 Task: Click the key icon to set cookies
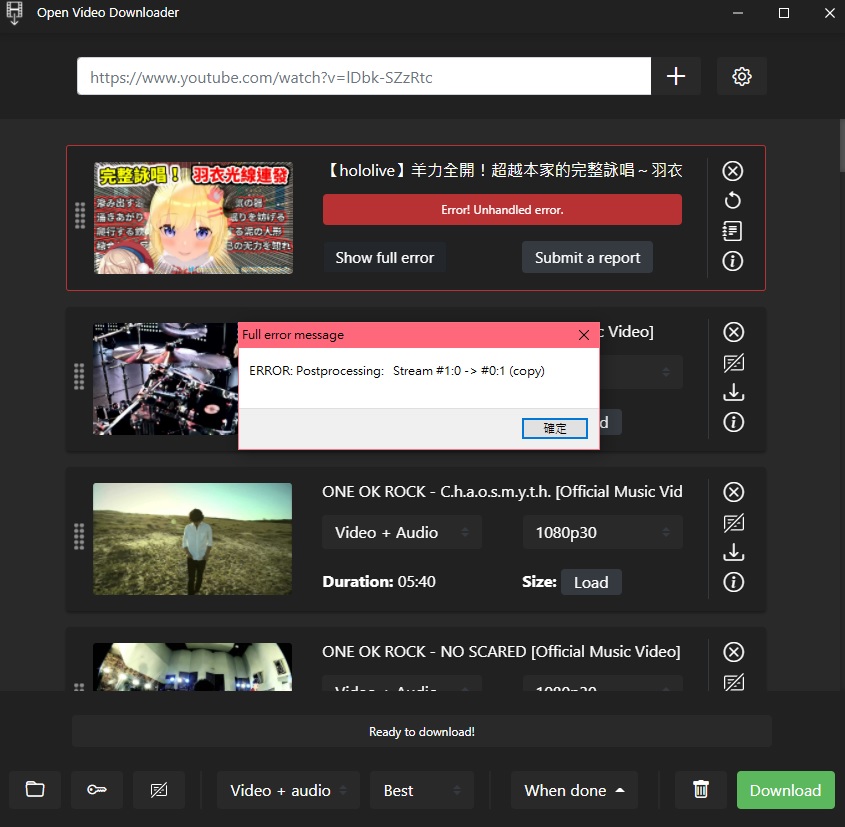[x=96, y=790]
